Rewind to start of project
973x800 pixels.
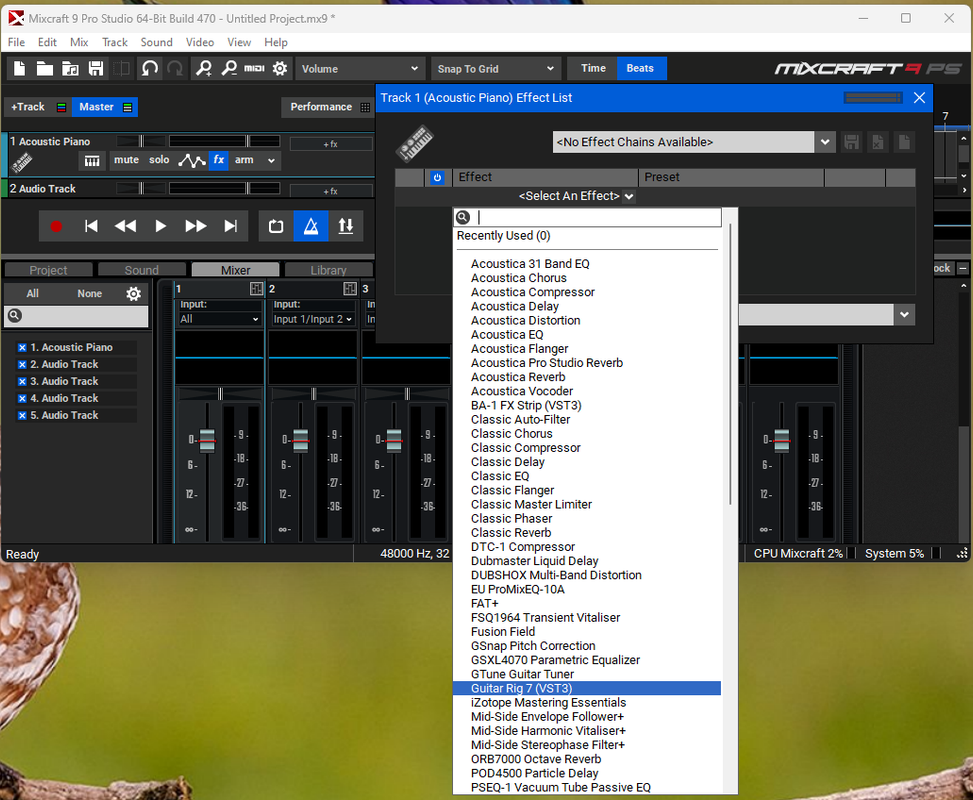click(x=91, y=226)
